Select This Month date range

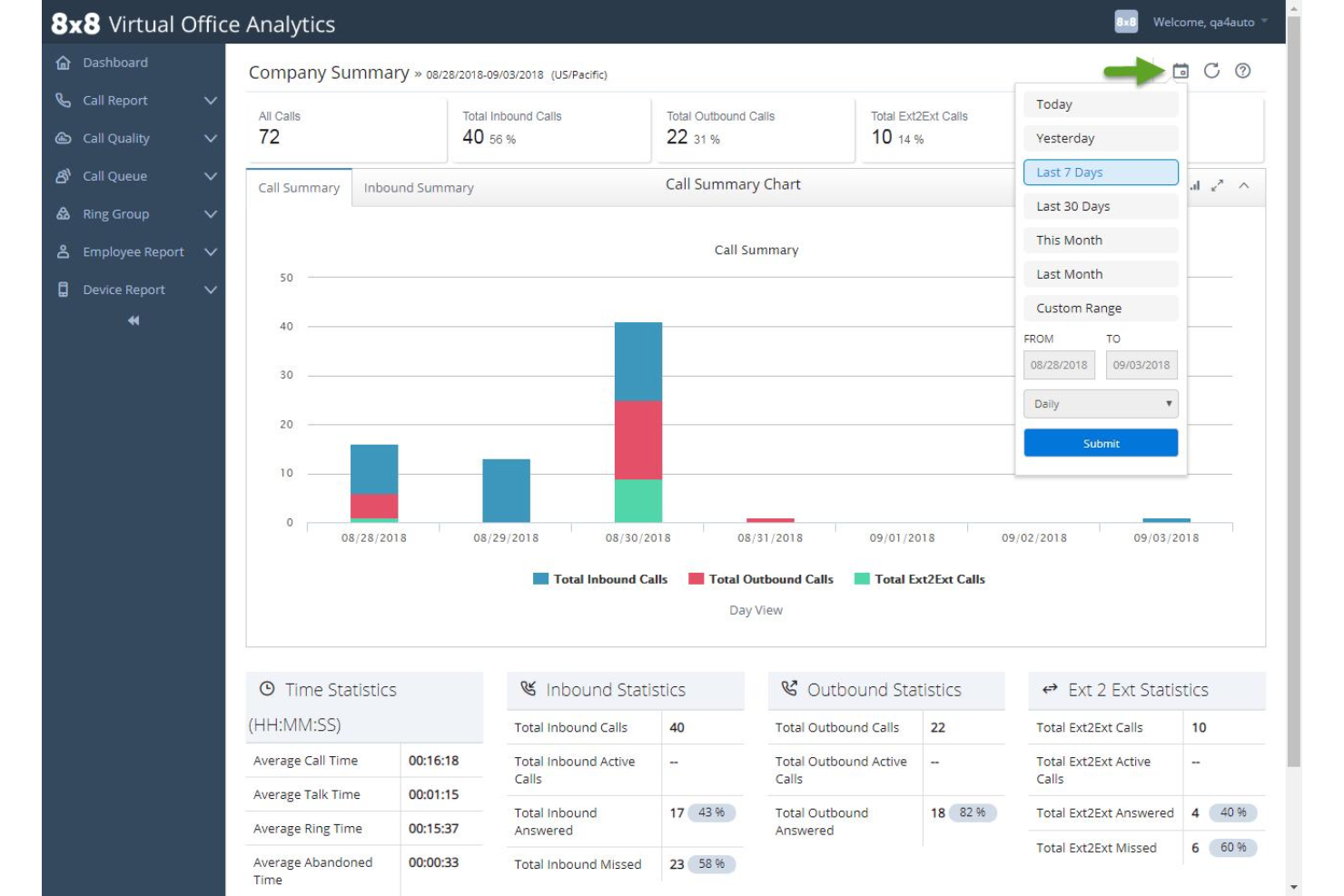[1101, 241]
